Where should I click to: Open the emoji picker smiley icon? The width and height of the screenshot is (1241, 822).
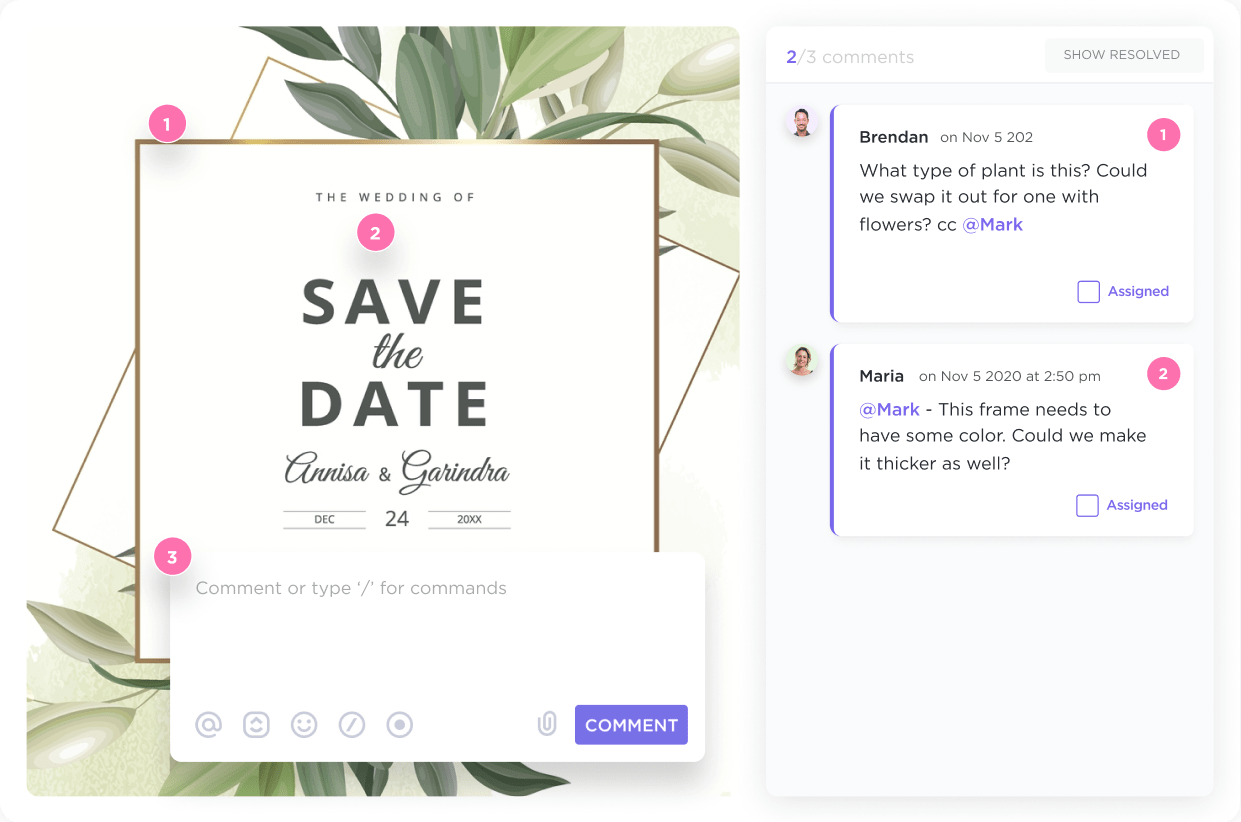(x=304, y=725)
